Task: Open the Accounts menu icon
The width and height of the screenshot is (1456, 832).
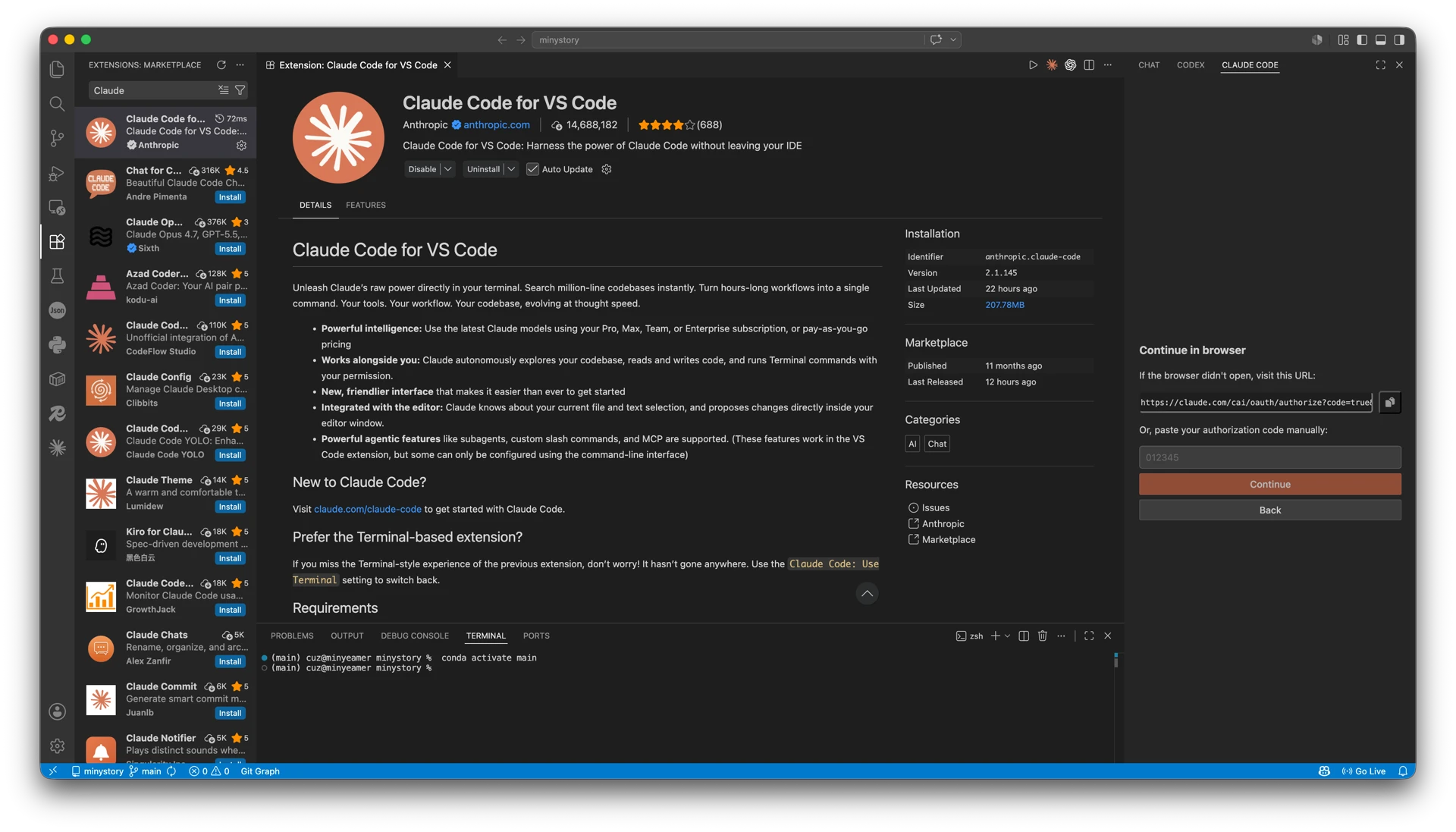Action: [57, 711]
